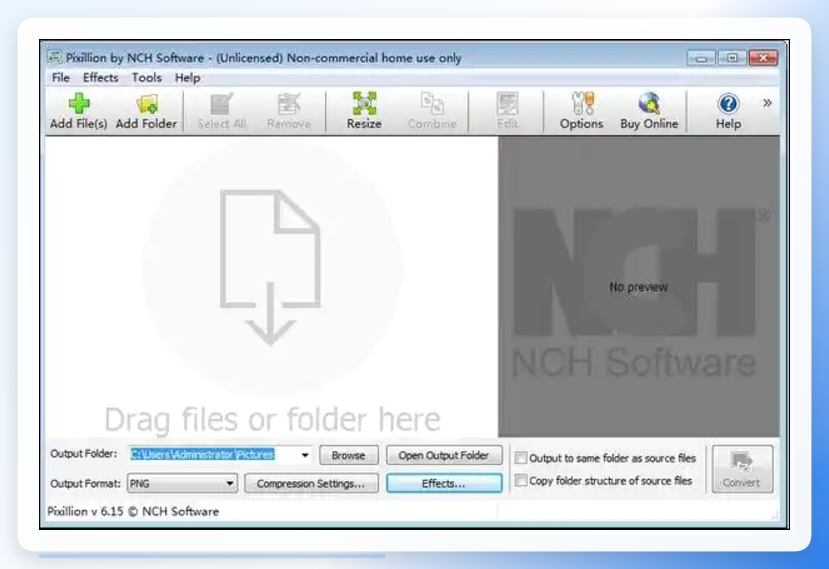The height and width of the screenshot is (569, 829).
Task: Close the Pixillion window
Action: click(763, 58)
